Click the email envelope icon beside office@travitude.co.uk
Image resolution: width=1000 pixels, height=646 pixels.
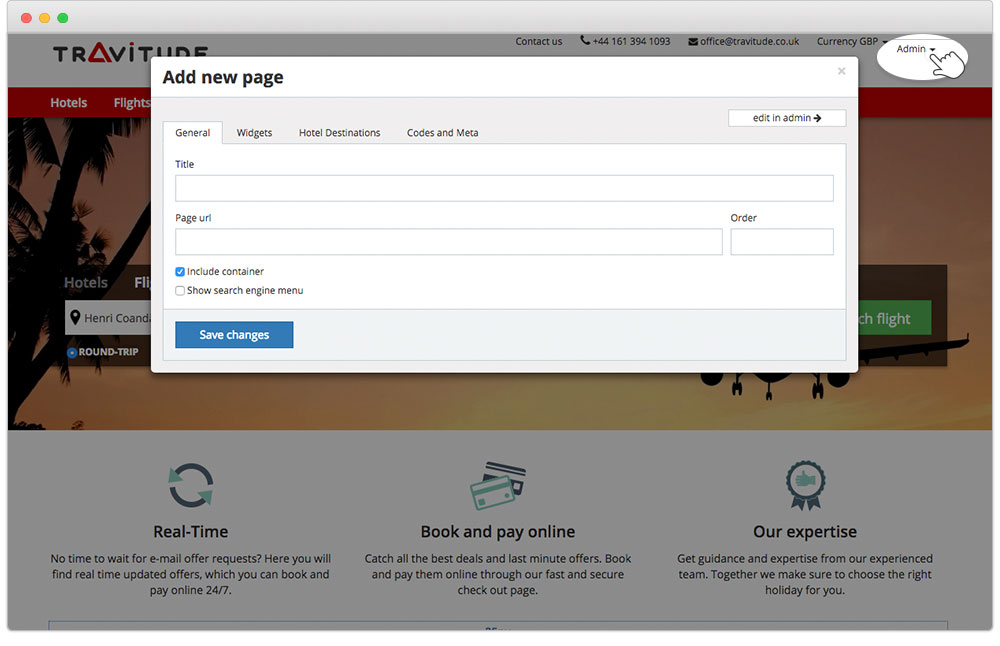(691, 42)
